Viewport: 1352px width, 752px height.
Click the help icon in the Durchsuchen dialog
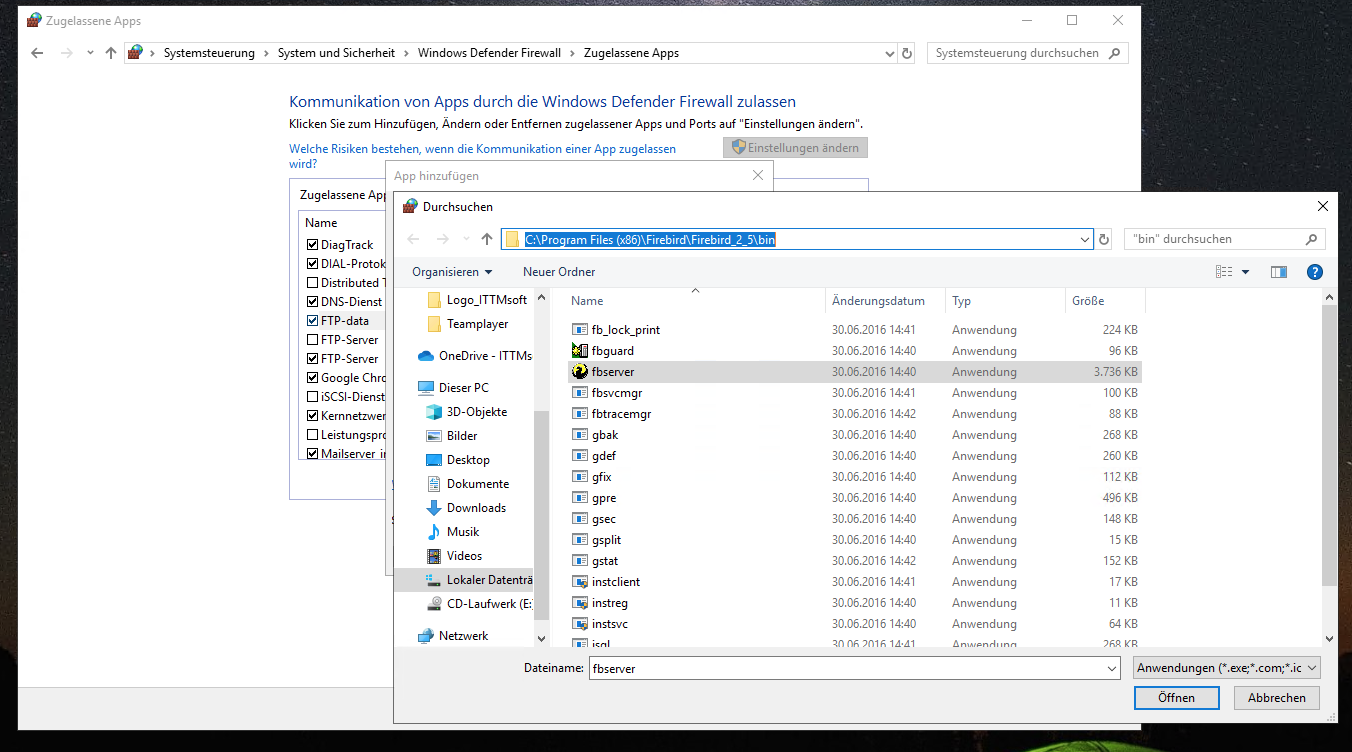point(1315,272)
